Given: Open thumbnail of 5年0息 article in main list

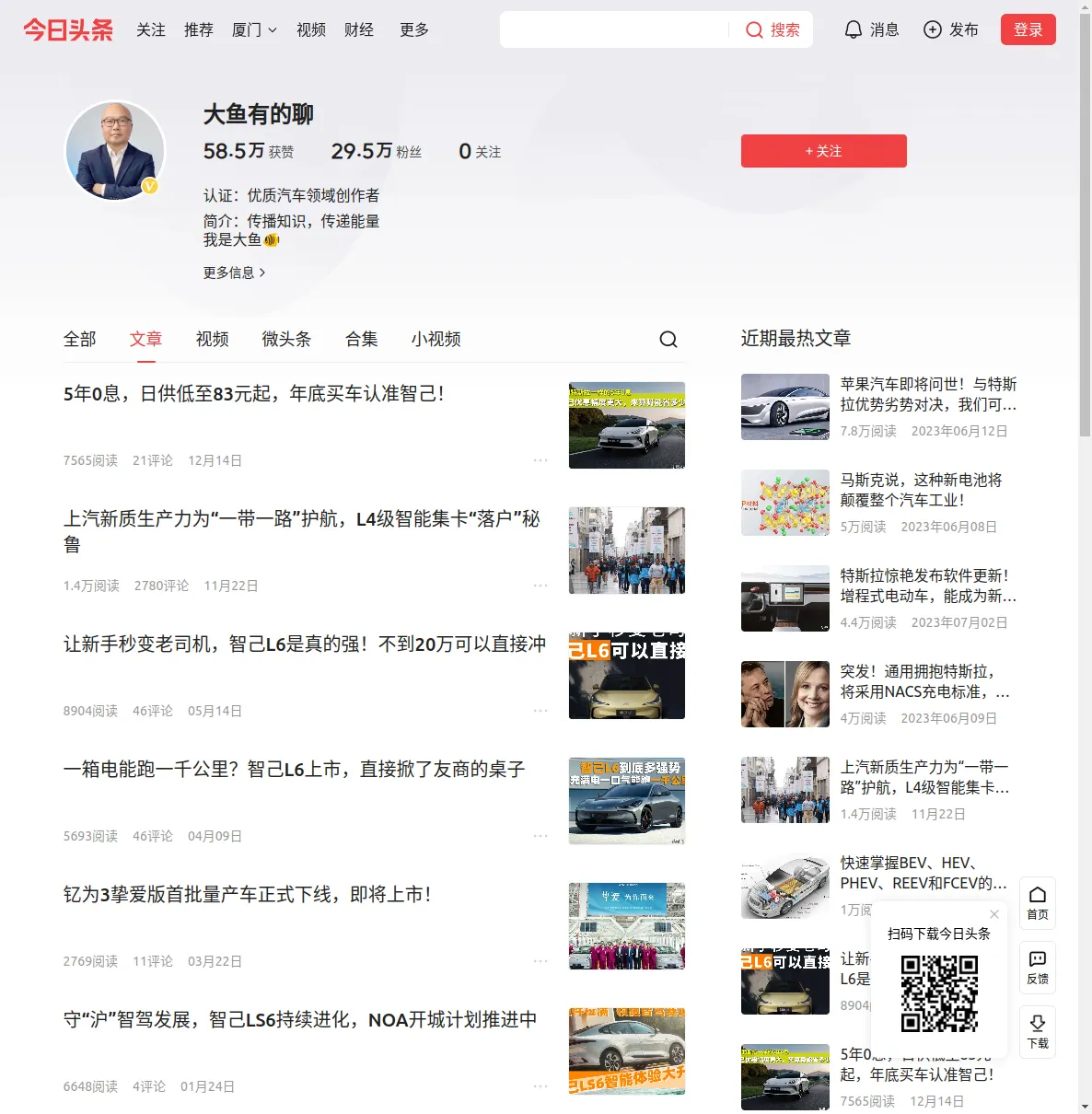Looking at the screenshot, I should 627,425.
